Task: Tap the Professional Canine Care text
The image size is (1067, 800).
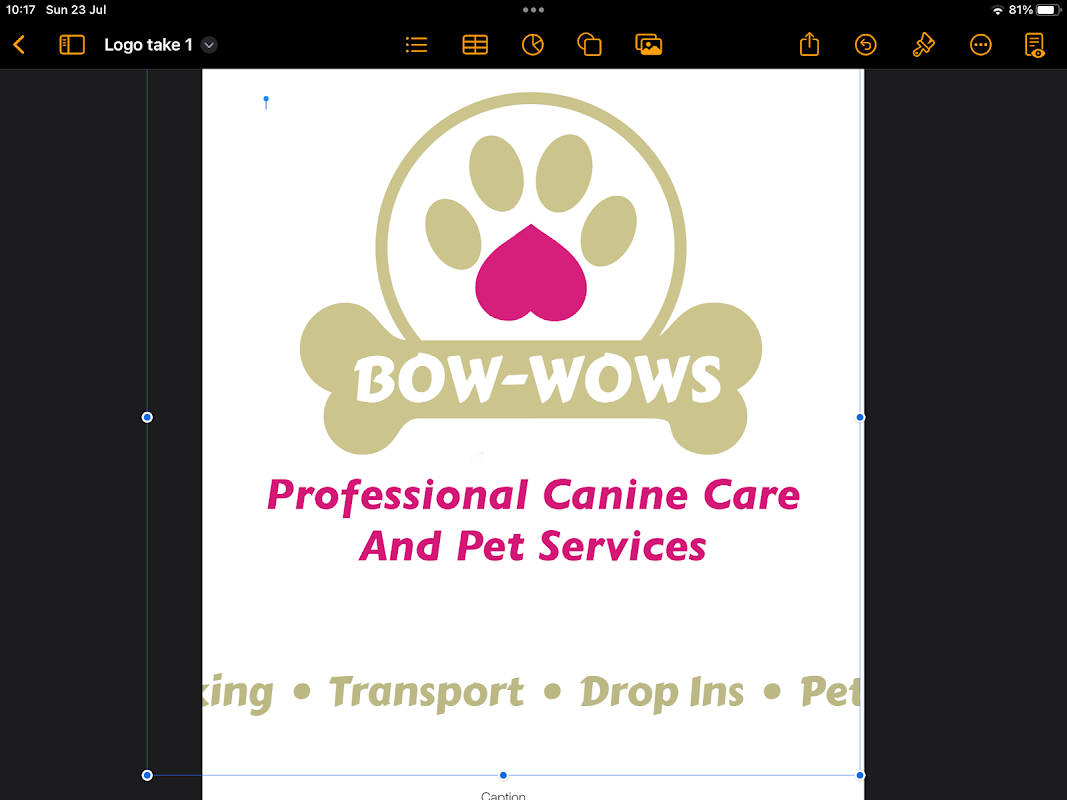Action: tap(534, 495)
